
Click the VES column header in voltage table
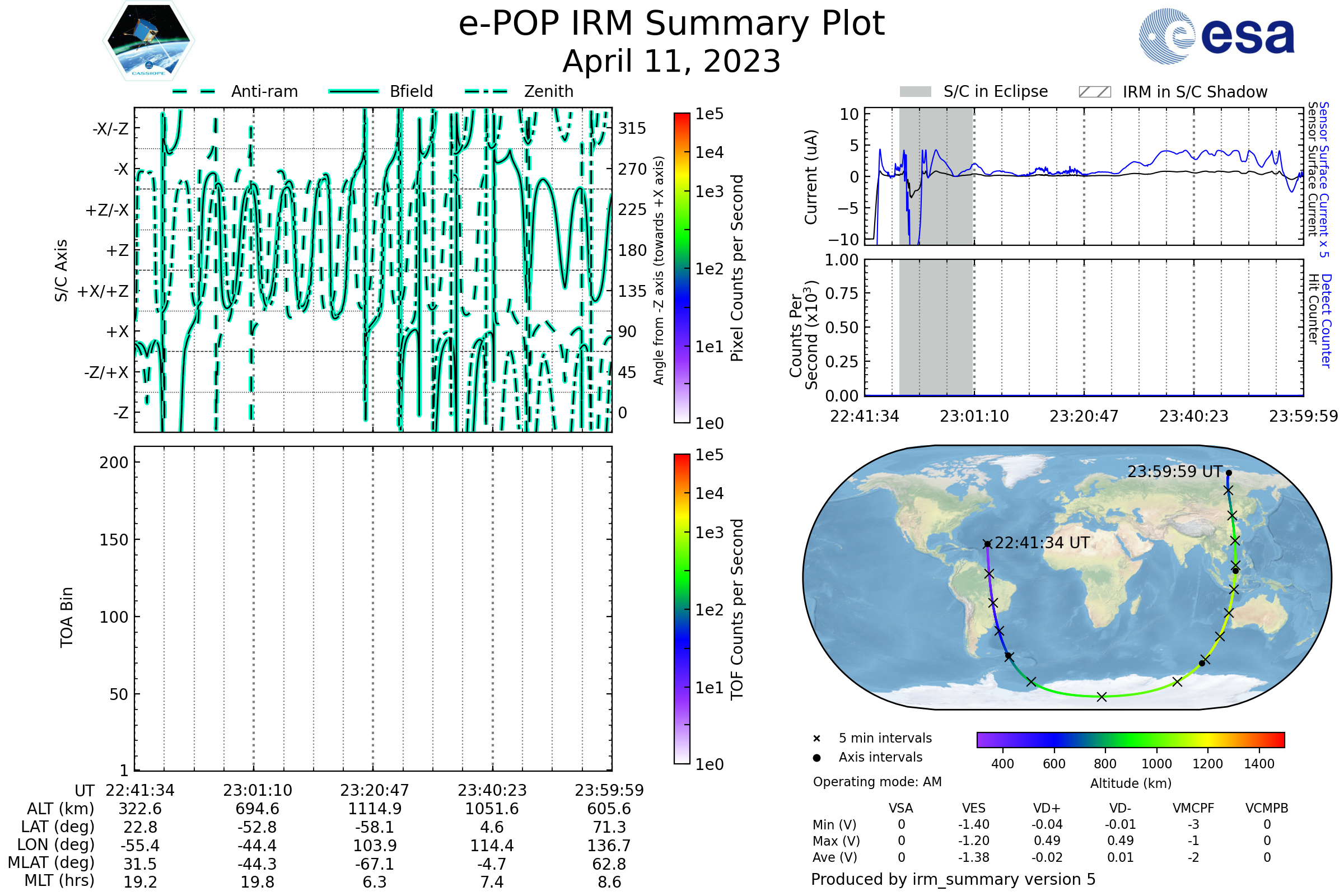click(x=974, y=809)
